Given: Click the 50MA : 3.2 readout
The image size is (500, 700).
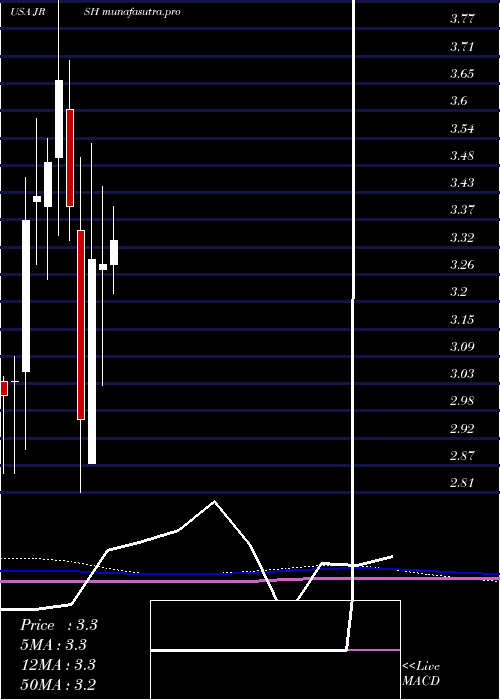Looking at the screenshot, I should [x=58, y=684].
